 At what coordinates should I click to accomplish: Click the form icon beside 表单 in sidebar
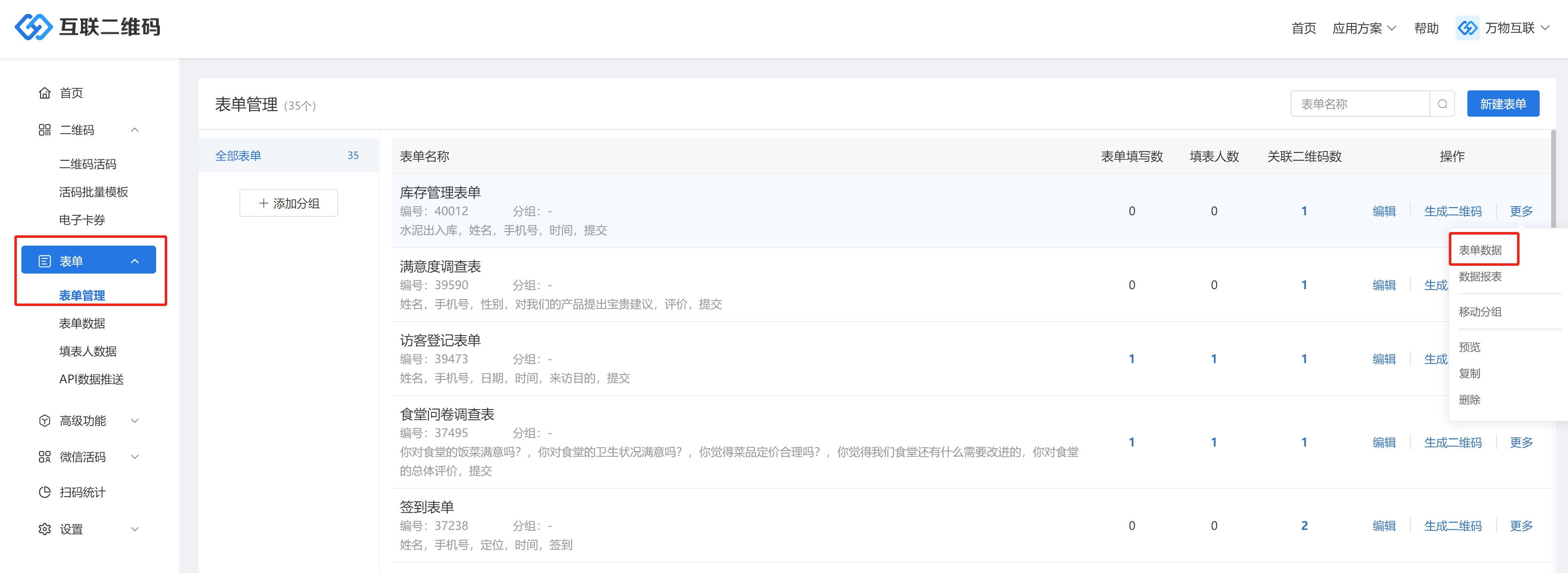tap(44, 261)
